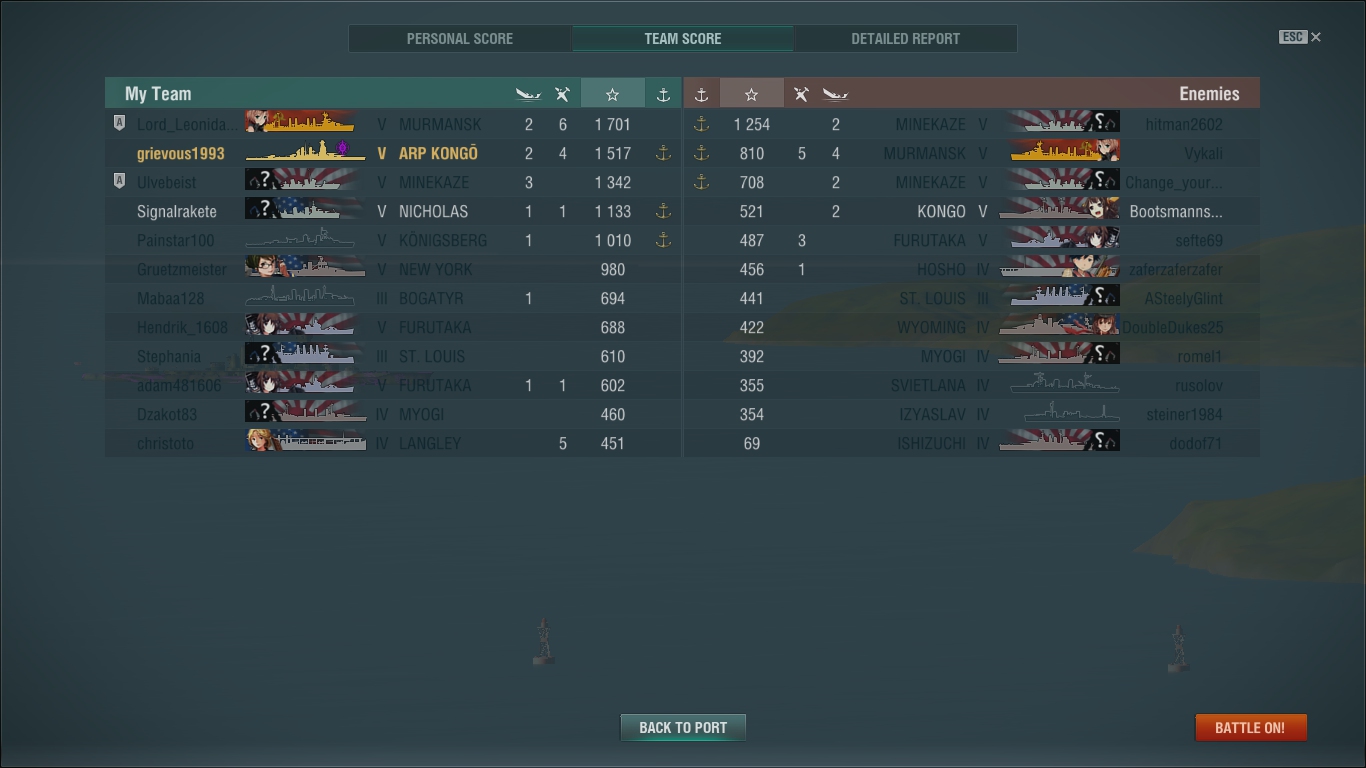Switch to the Personal Score tab

460,39
